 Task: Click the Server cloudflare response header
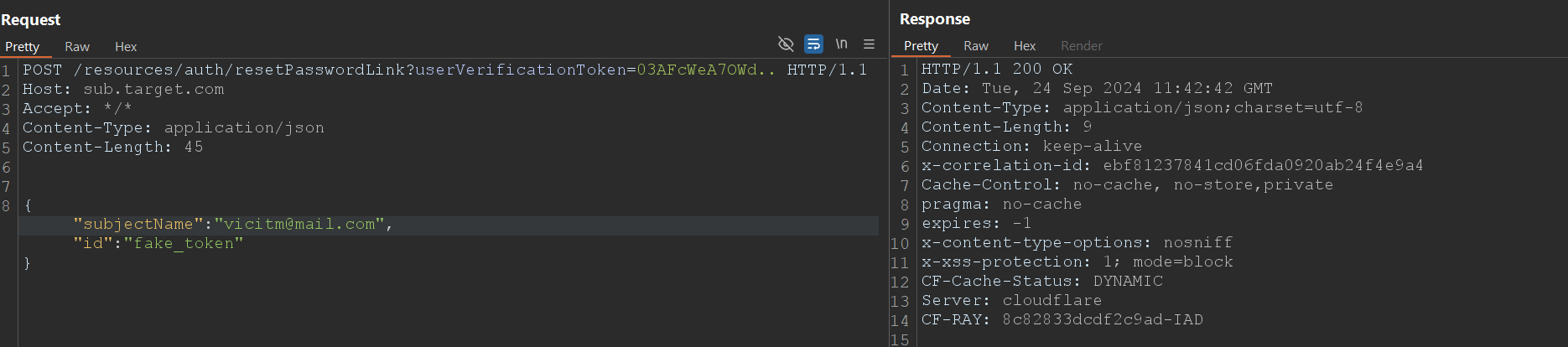(1011, 301)
